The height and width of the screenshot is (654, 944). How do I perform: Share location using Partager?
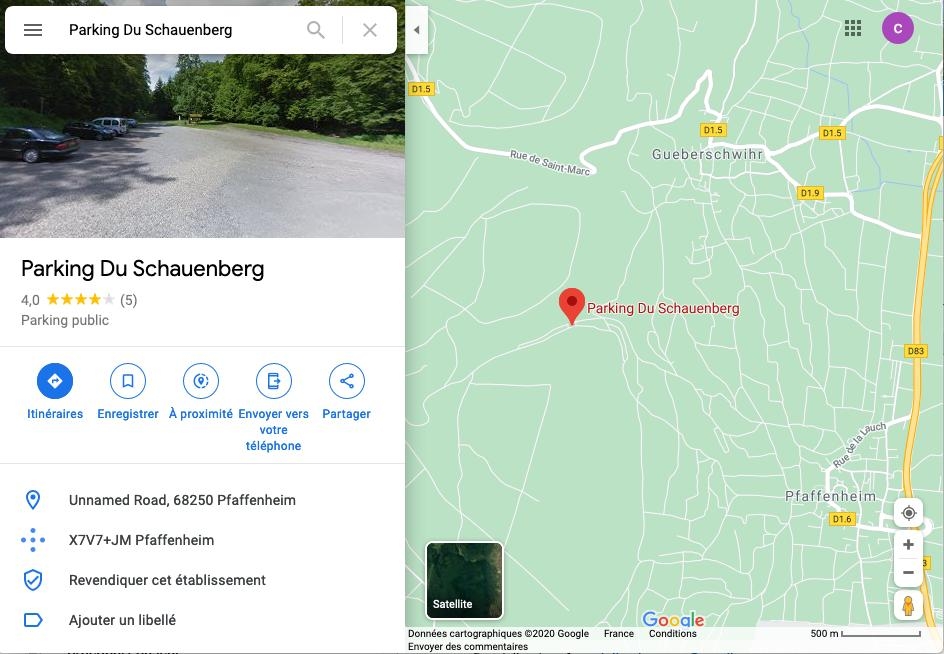click(346, 381)
